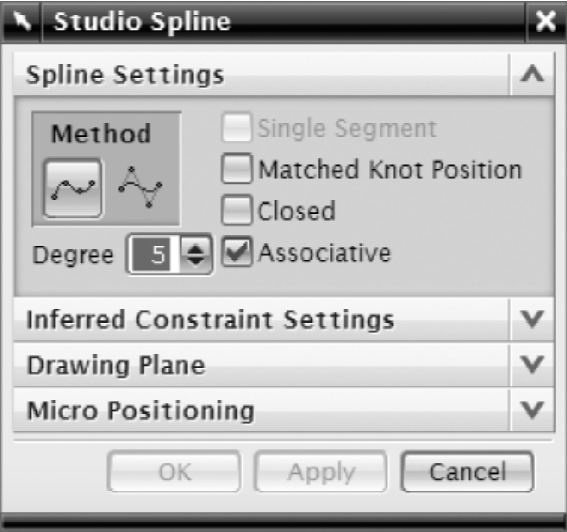
Task: Enable the Matched Knot Position checkbox
Action: click(x=237, y=169)
